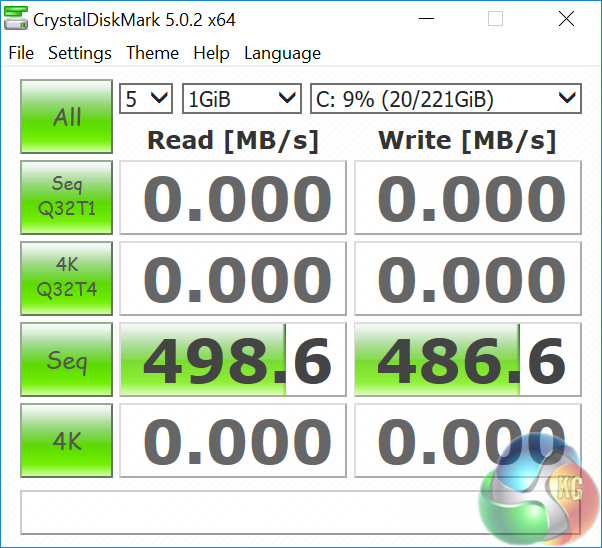Click the 4K read value 0.000
The image size is (602, 548).
(233, 440)
